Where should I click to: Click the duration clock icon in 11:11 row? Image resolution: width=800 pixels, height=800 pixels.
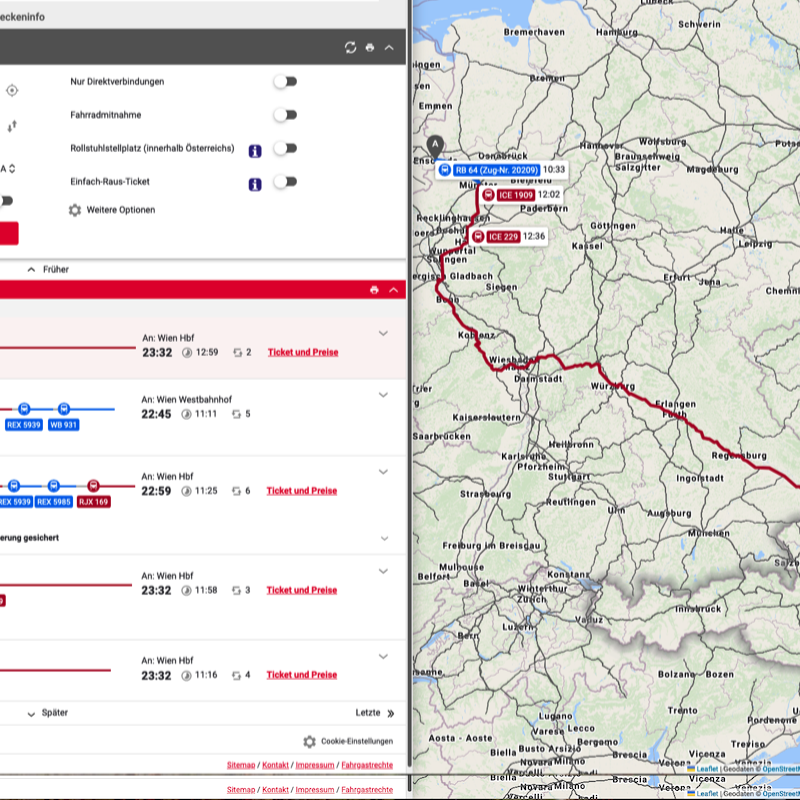[186, 414]
